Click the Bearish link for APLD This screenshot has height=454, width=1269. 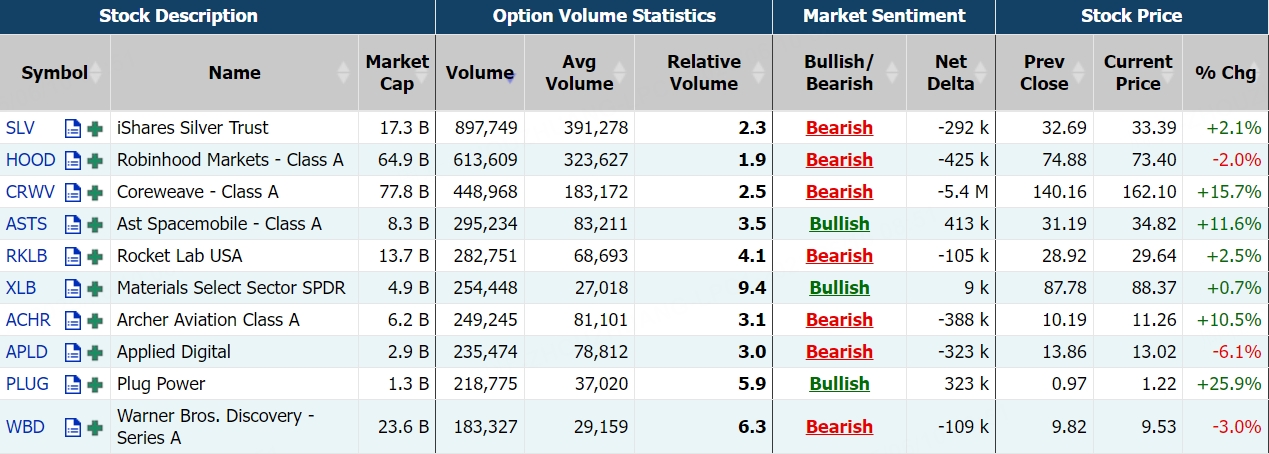point(839,352)
